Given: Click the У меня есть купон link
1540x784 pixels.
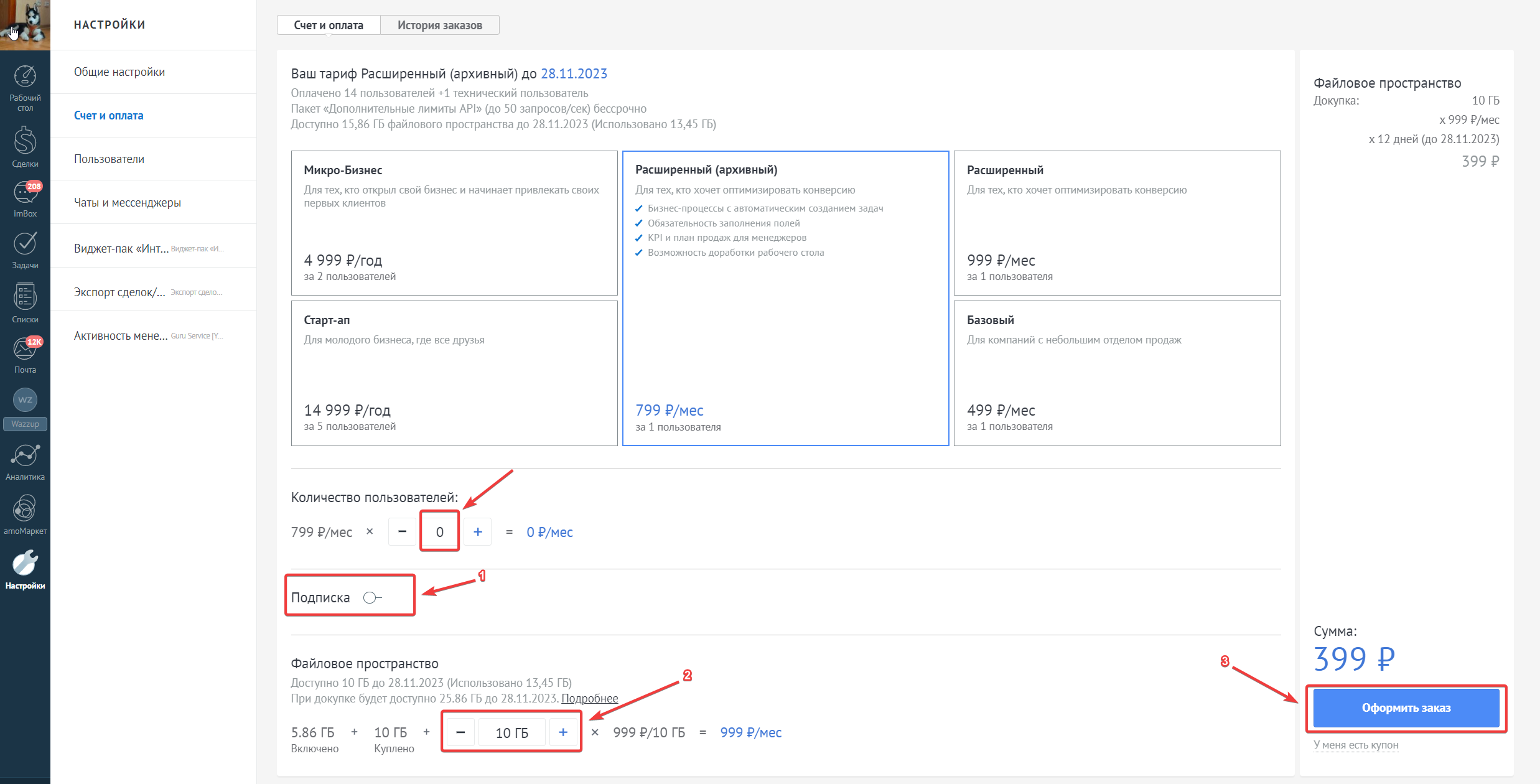Looking at the screenshot, I should (1356, 745).
